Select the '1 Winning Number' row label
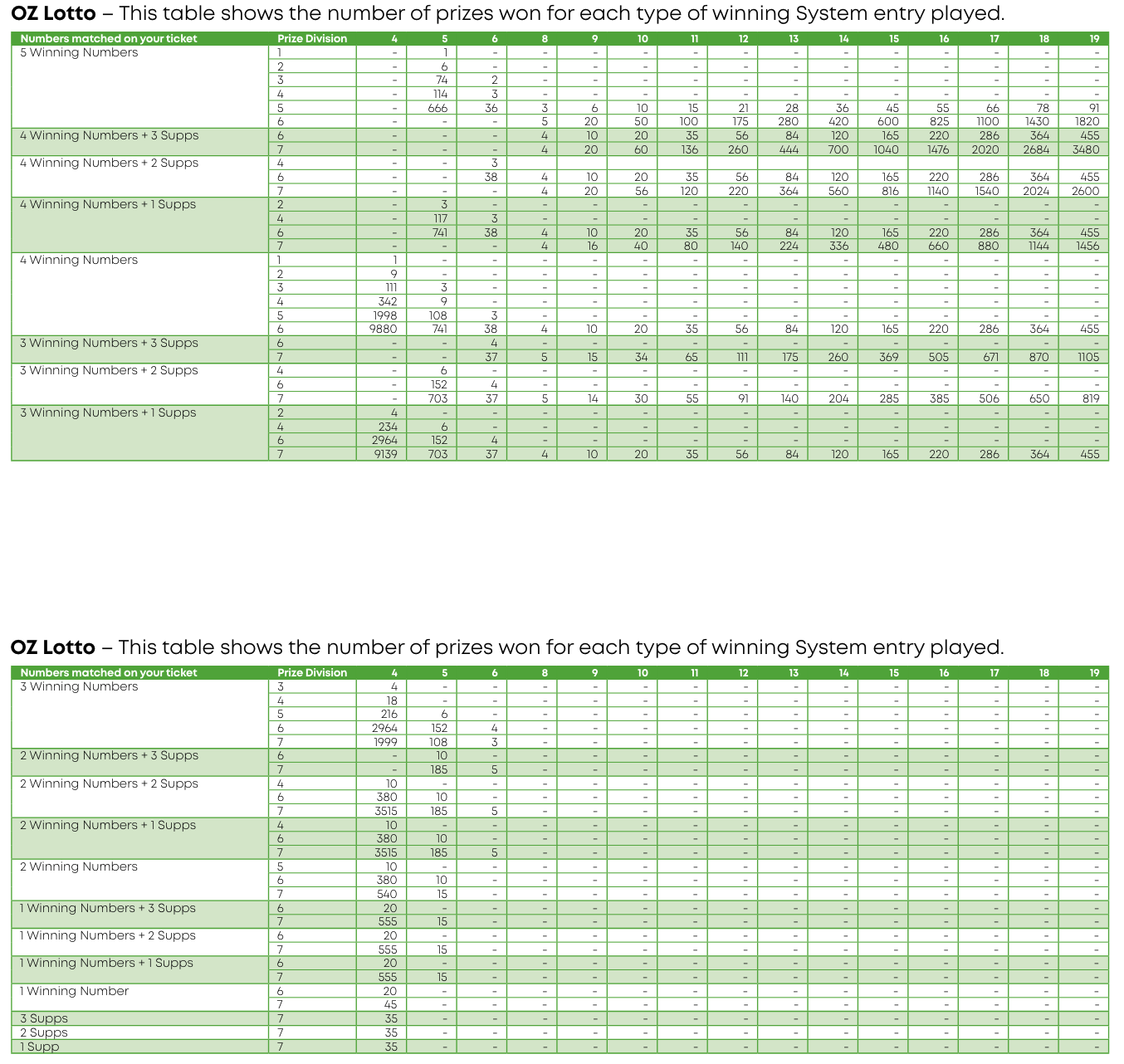Image resolution: width=1124 pixels, height=1064 pixels. pos(75,991)
